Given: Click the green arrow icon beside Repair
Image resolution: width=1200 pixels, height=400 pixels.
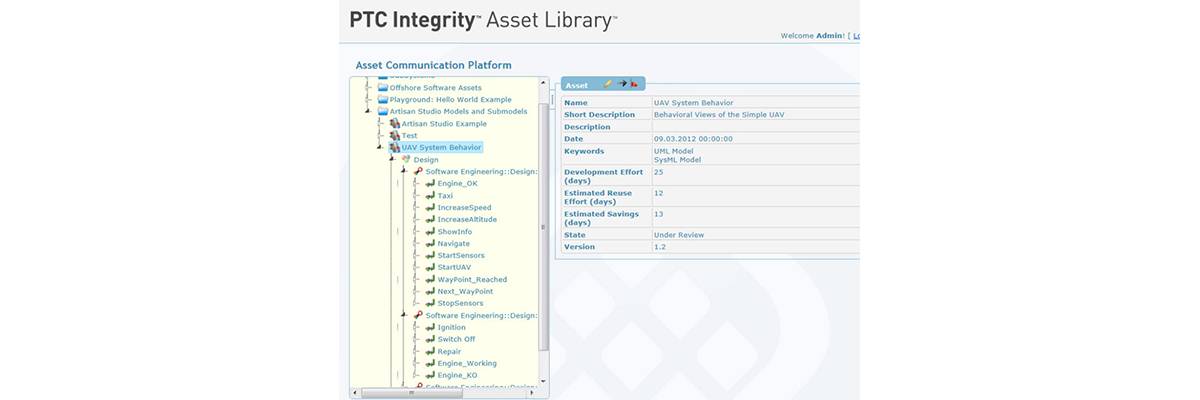Looking at the screenshot, I should tap(430, 352).
